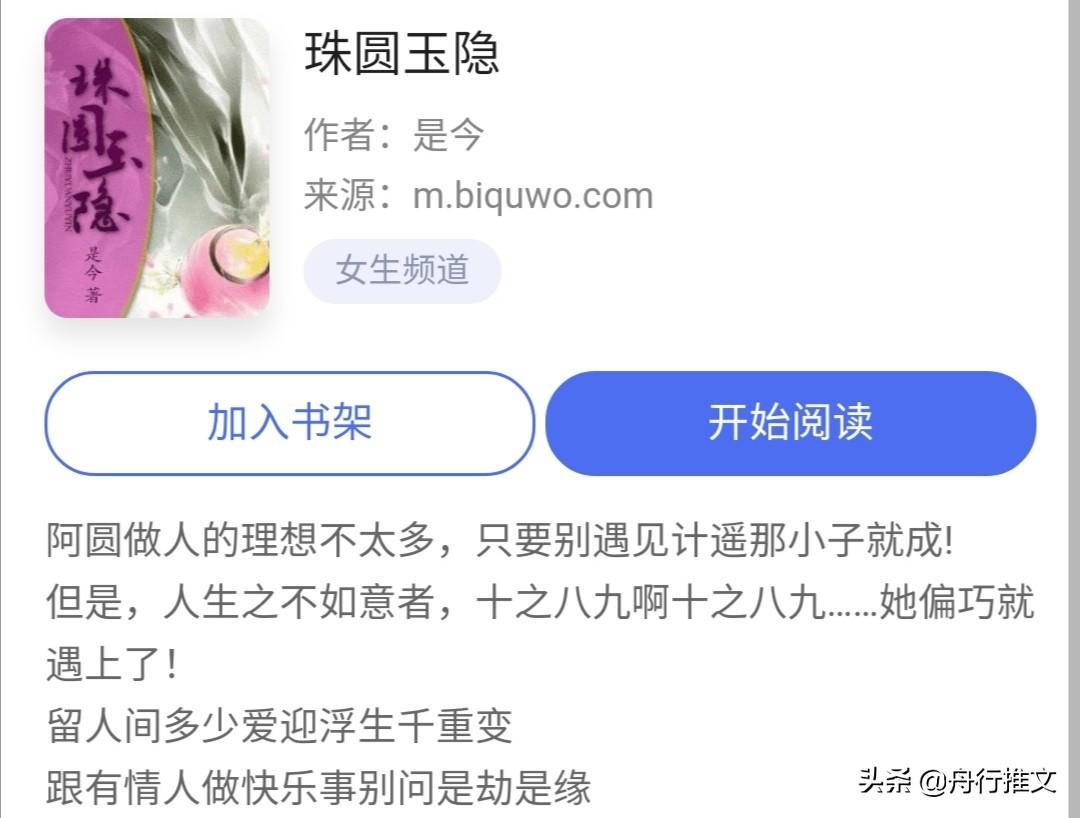Screen dimensions: 1080x818
Task: Click the author signature 是今著 on the cover
Action: (94, 274)
